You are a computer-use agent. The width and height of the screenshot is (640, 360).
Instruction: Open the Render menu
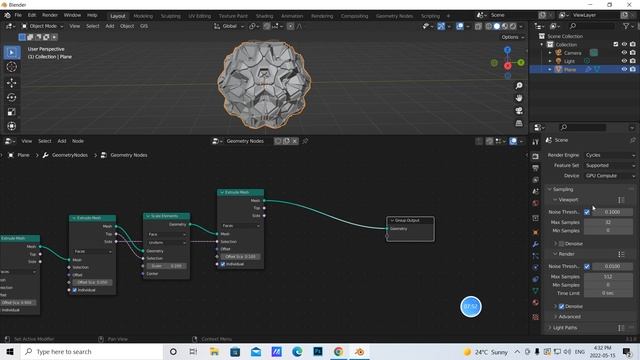[50, 15]
